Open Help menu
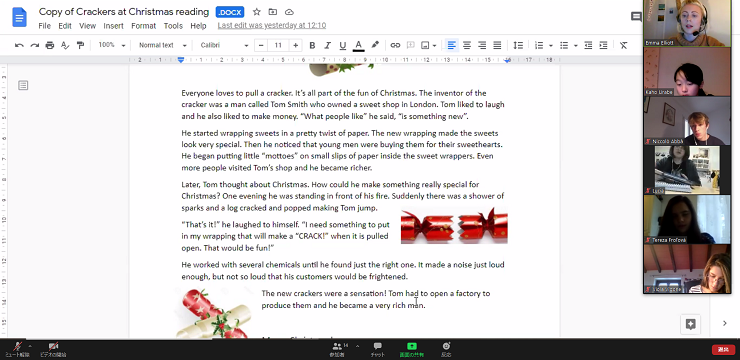 coord(198,26)
